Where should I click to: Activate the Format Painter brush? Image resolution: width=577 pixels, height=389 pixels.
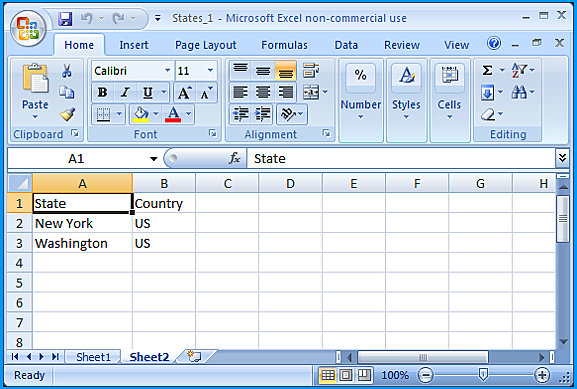pos(68,114)
